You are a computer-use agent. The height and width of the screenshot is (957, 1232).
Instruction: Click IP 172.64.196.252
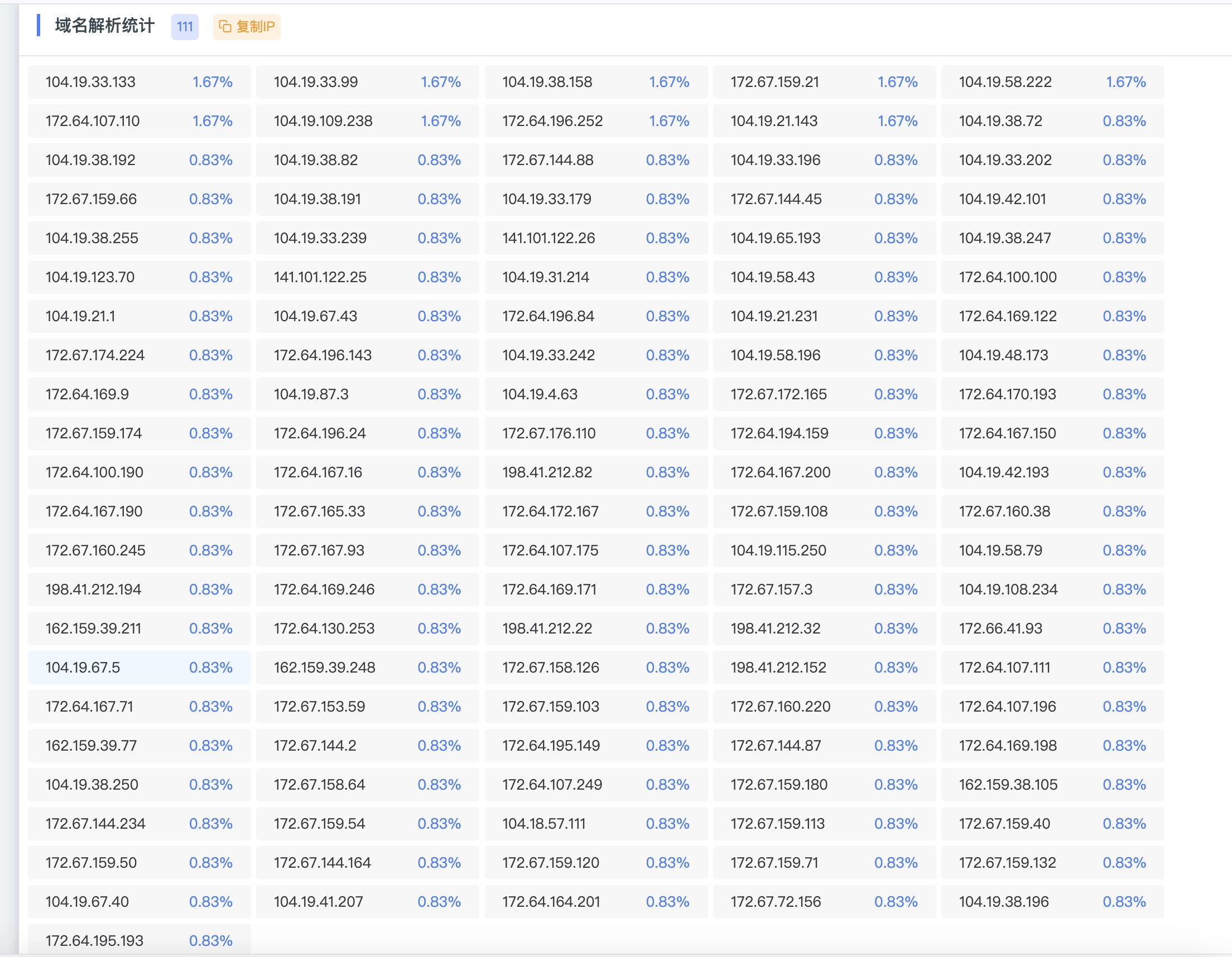tap(596, 120)
